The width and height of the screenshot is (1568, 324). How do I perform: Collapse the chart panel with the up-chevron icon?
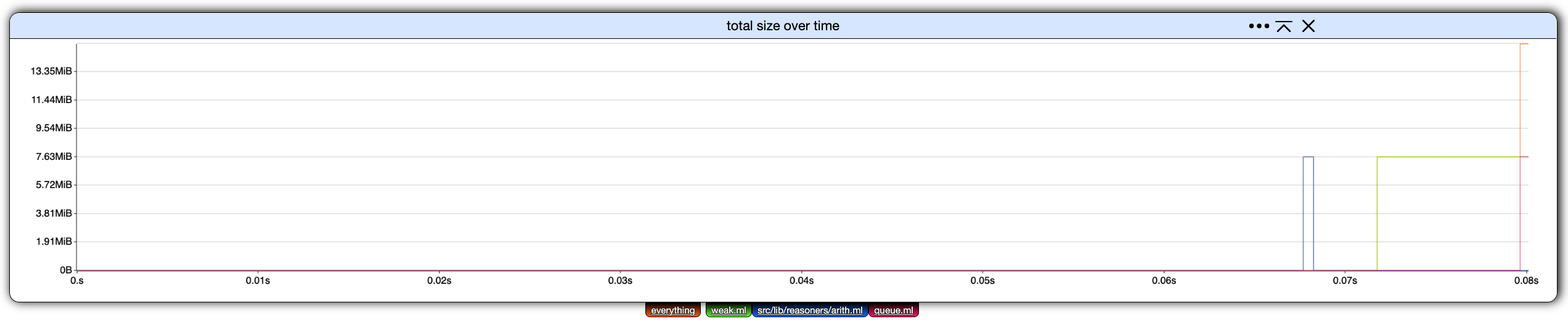point(1284,26)
